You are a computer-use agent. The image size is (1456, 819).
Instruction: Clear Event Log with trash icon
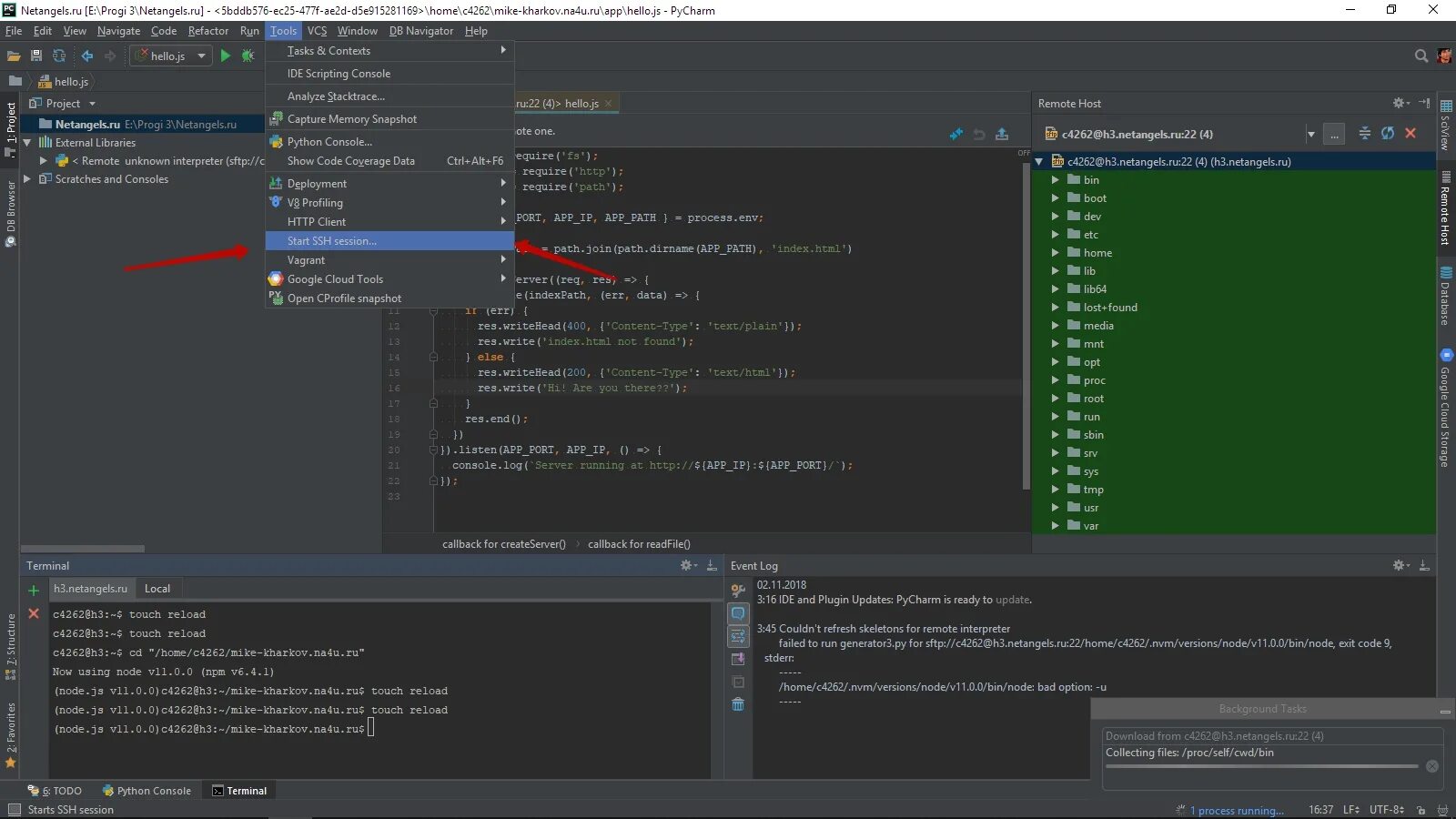click(x=738, y=704)
